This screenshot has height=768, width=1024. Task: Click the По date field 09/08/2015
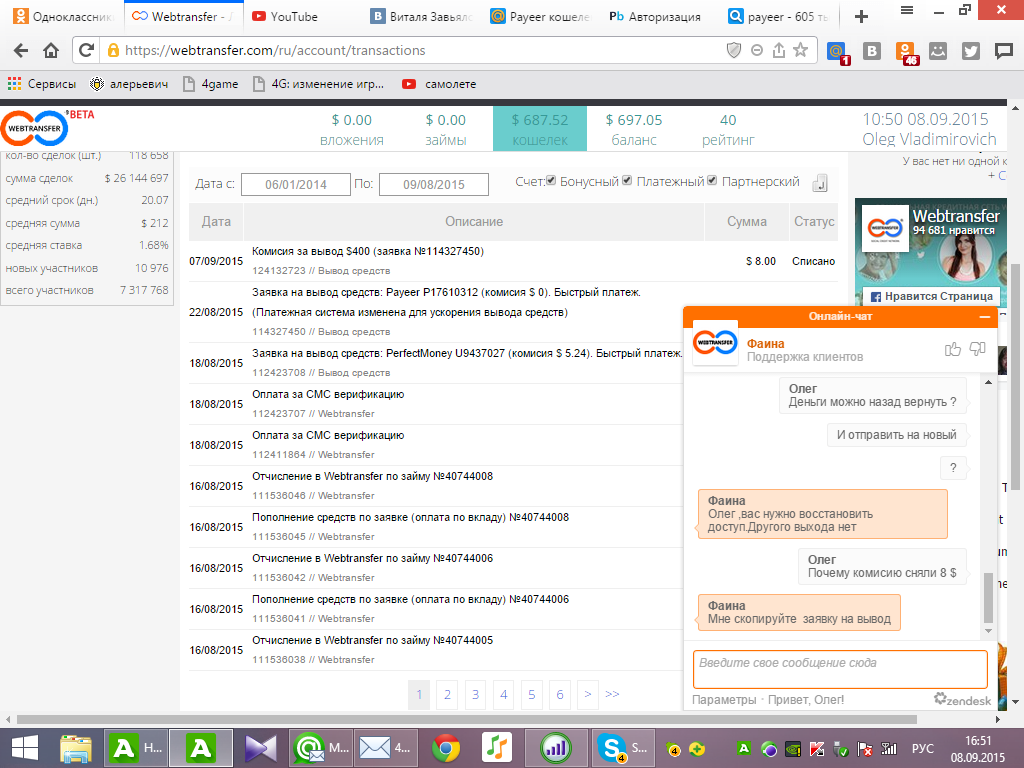tap(434, 184)
